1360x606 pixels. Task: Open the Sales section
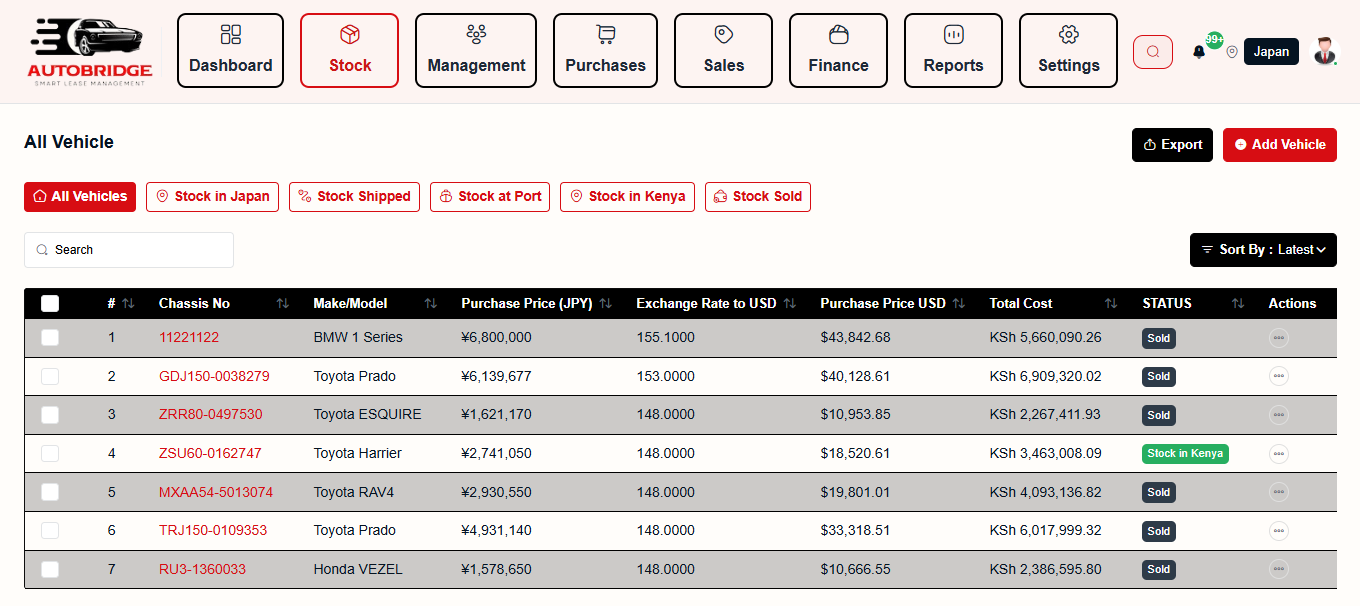723,51
